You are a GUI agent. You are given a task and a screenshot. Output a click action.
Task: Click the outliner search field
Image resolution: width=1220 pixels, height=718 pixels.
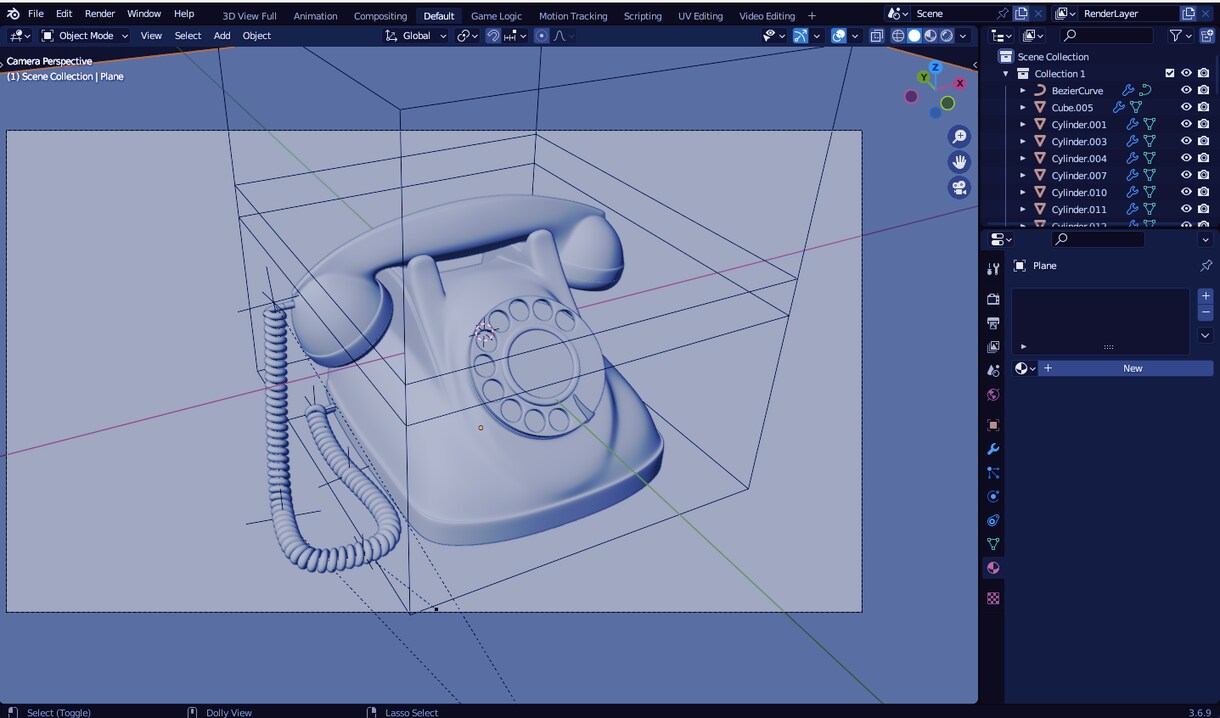coord(1107,36)
